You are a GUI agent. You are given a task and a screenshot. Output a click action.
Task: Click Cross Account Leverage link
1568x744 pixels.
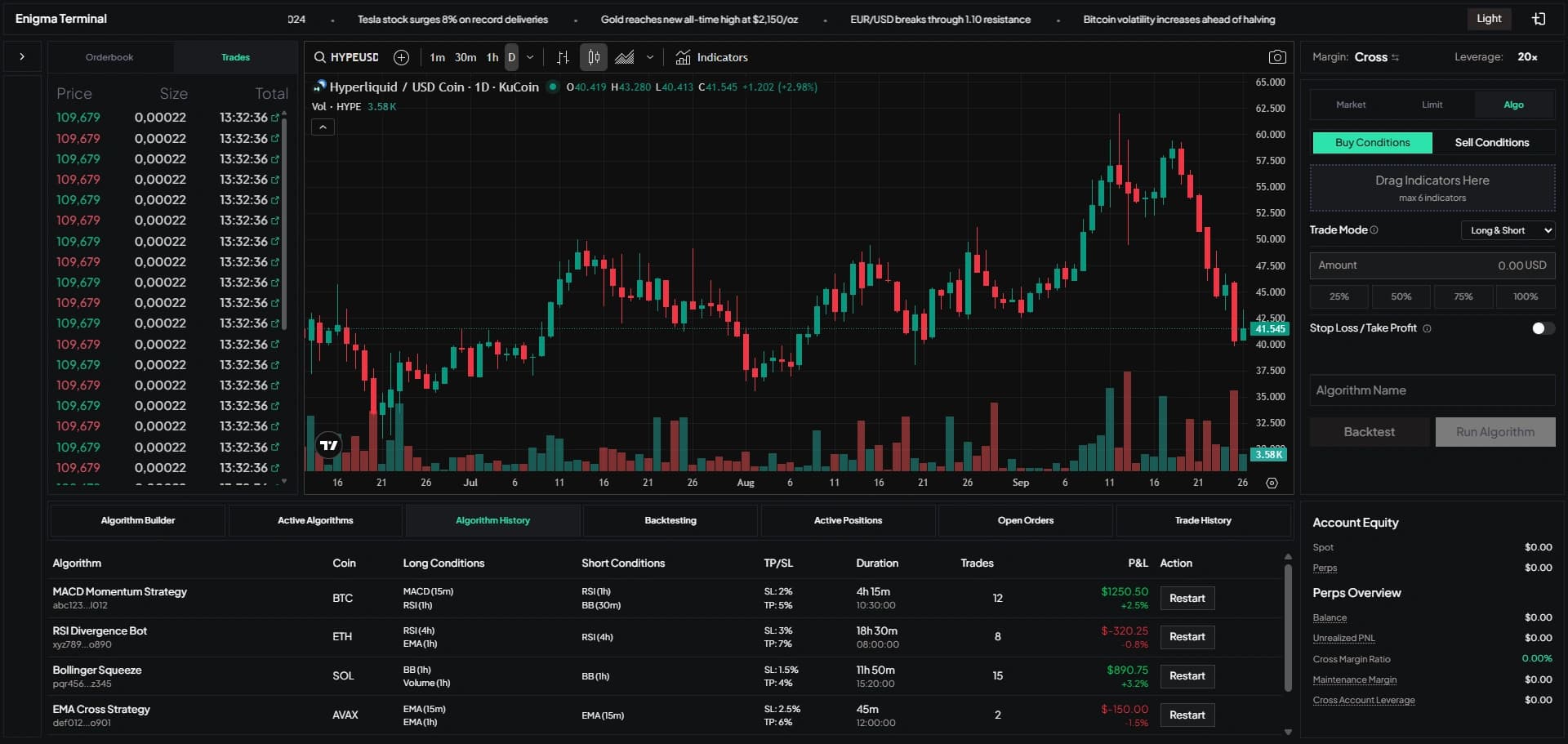coord(1363,701)
